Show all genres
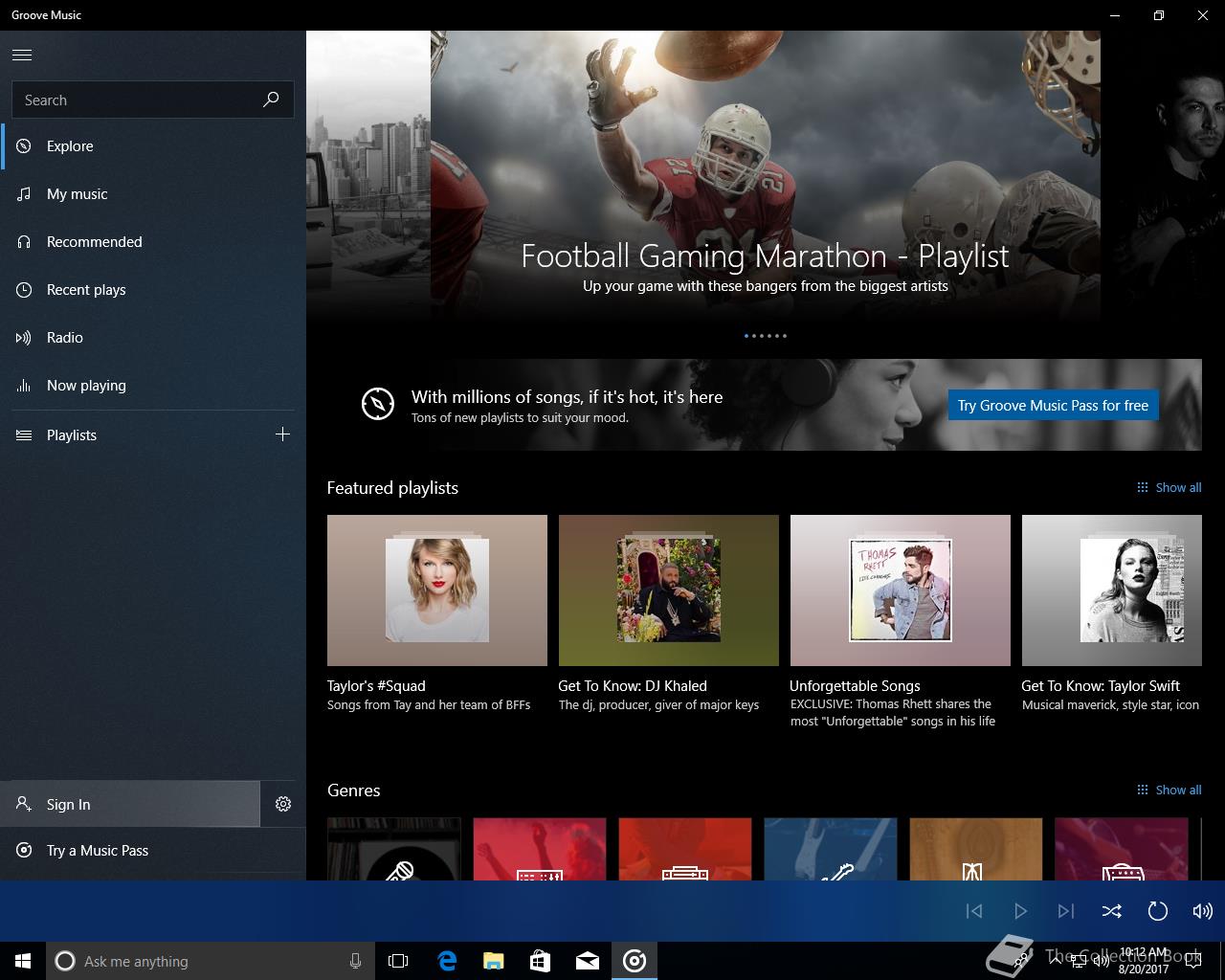1225x980 pixels. pos(1169,790)
